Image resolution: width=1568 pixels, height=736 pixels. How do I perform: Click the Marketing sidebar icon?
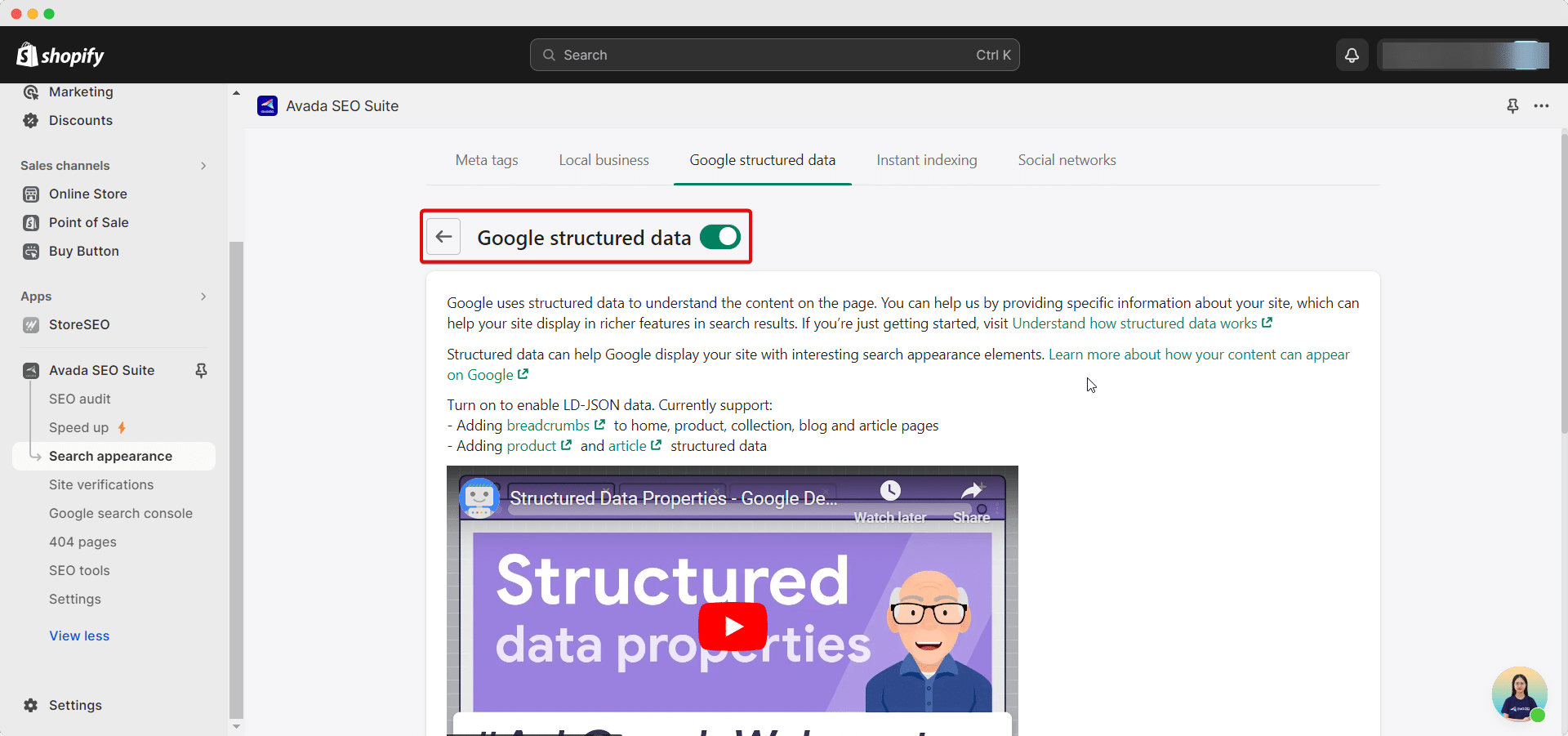[x=31, y=91]
